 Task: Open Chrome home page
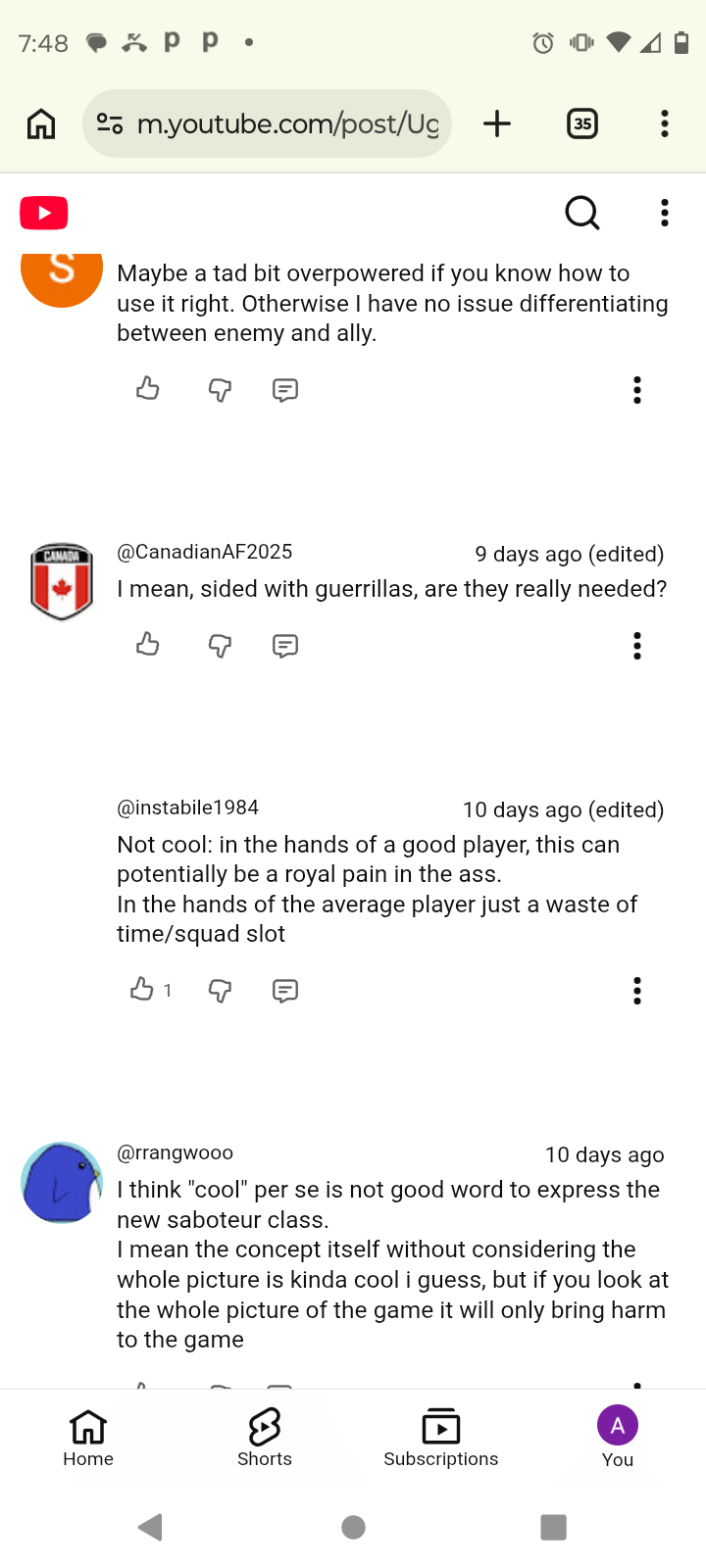click(x=41, y=124)
